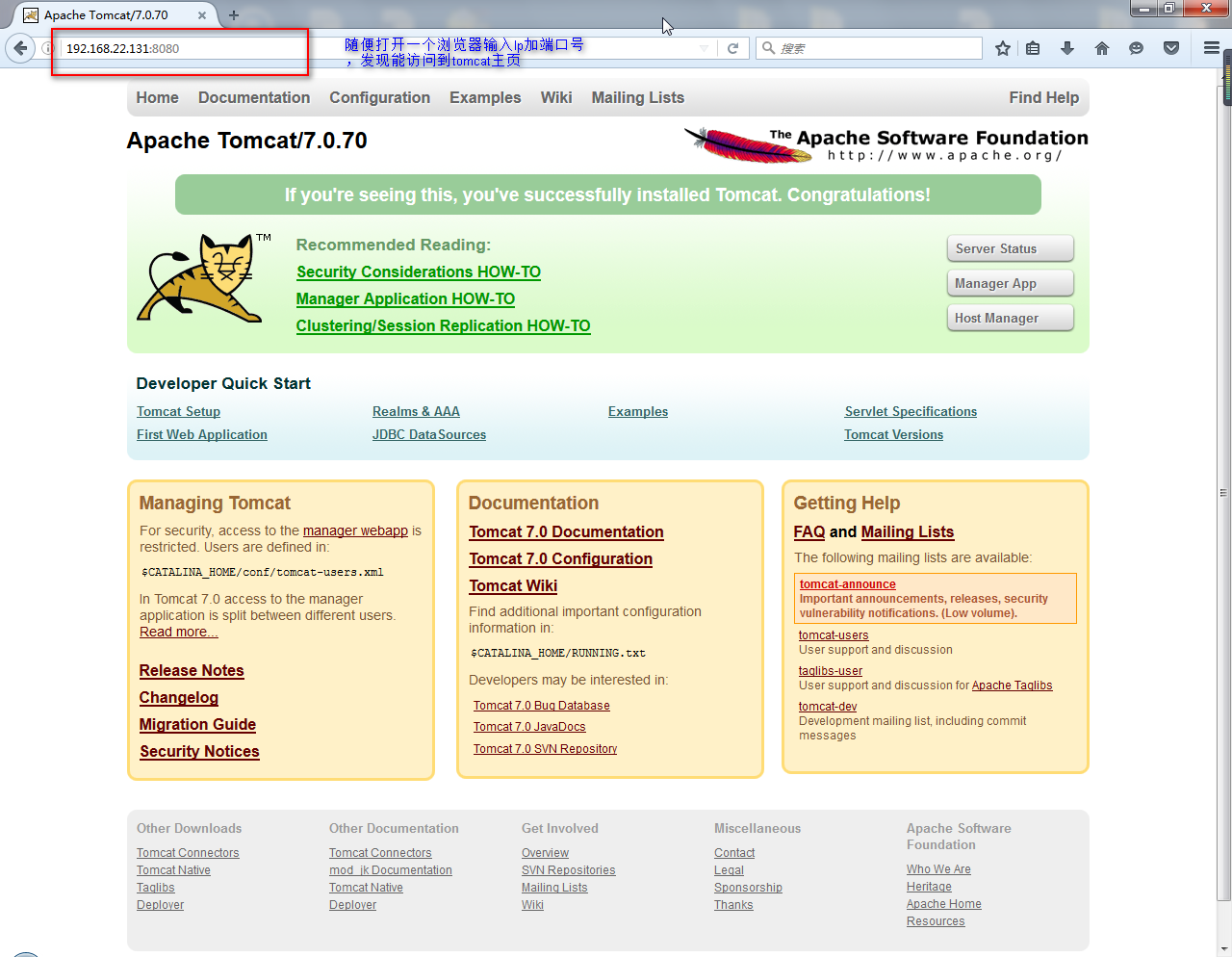Go to the browser home page icon
The width and height of the screenshot is (1232, 957).
[1102, 48]
